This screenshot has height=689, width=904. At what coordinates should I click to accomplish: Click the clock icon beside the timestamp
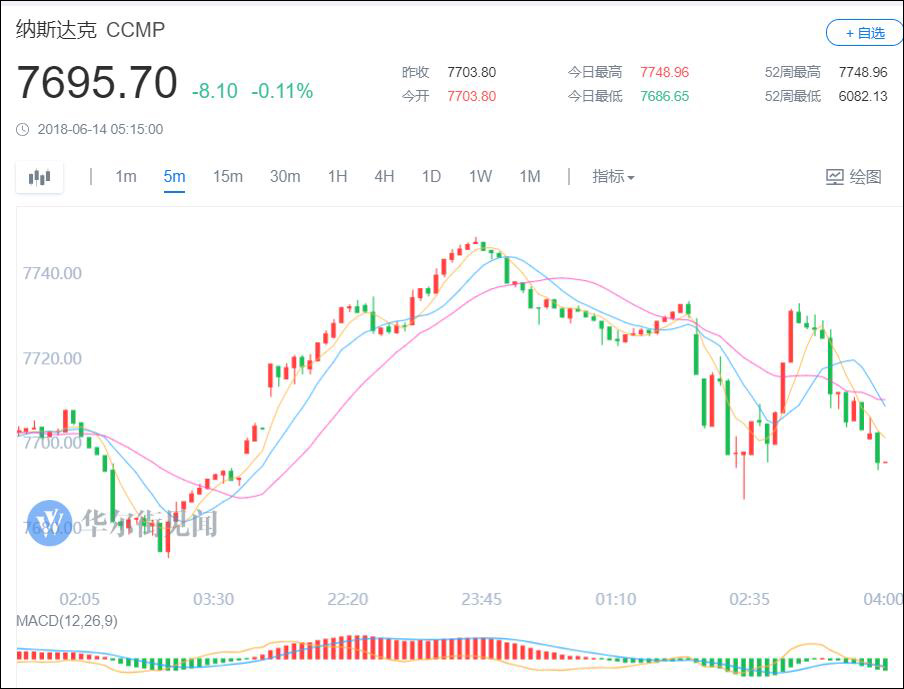click(23, 129)
